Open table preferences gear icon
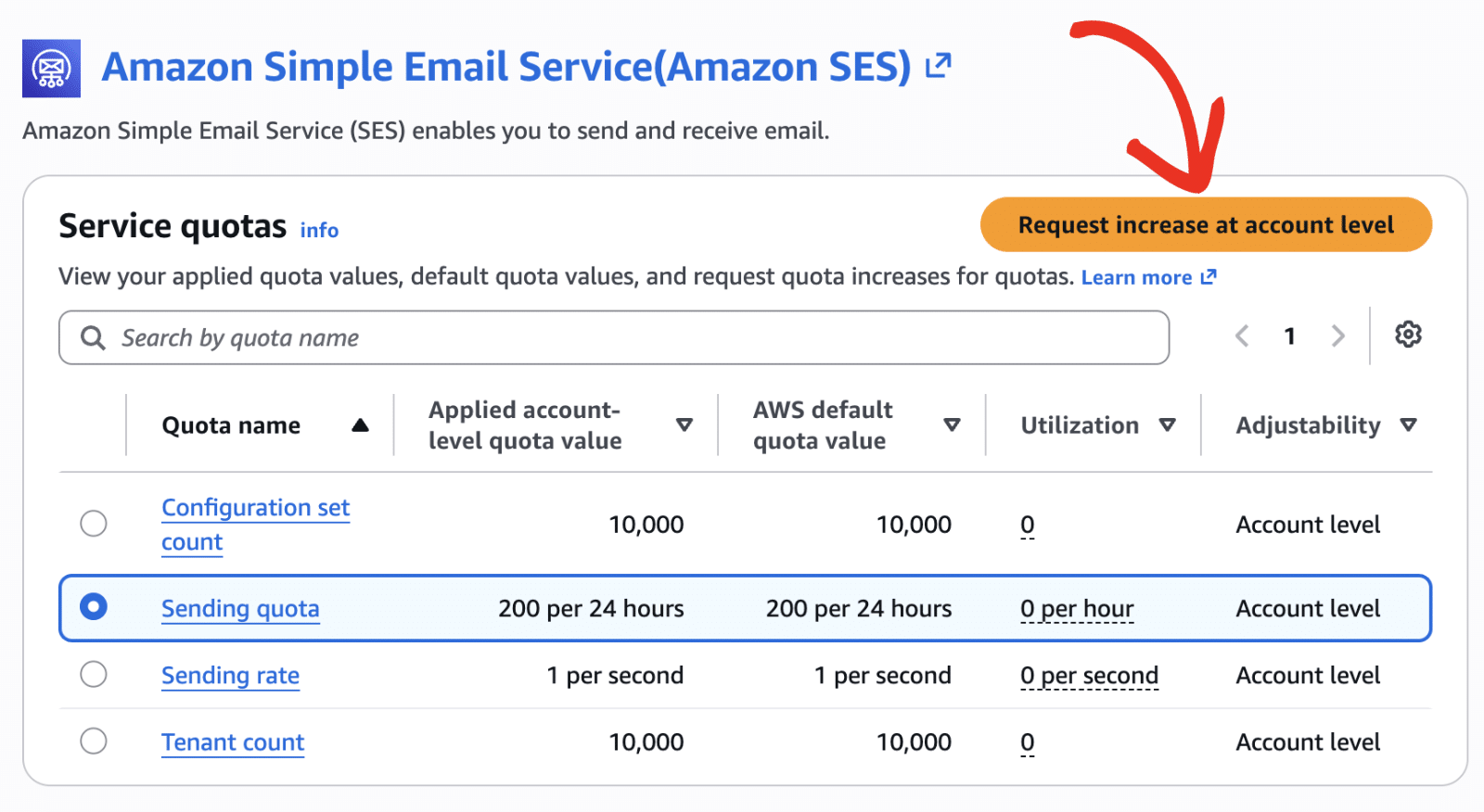Viewport: 1484px width, 812px height. pos(1408,335)
